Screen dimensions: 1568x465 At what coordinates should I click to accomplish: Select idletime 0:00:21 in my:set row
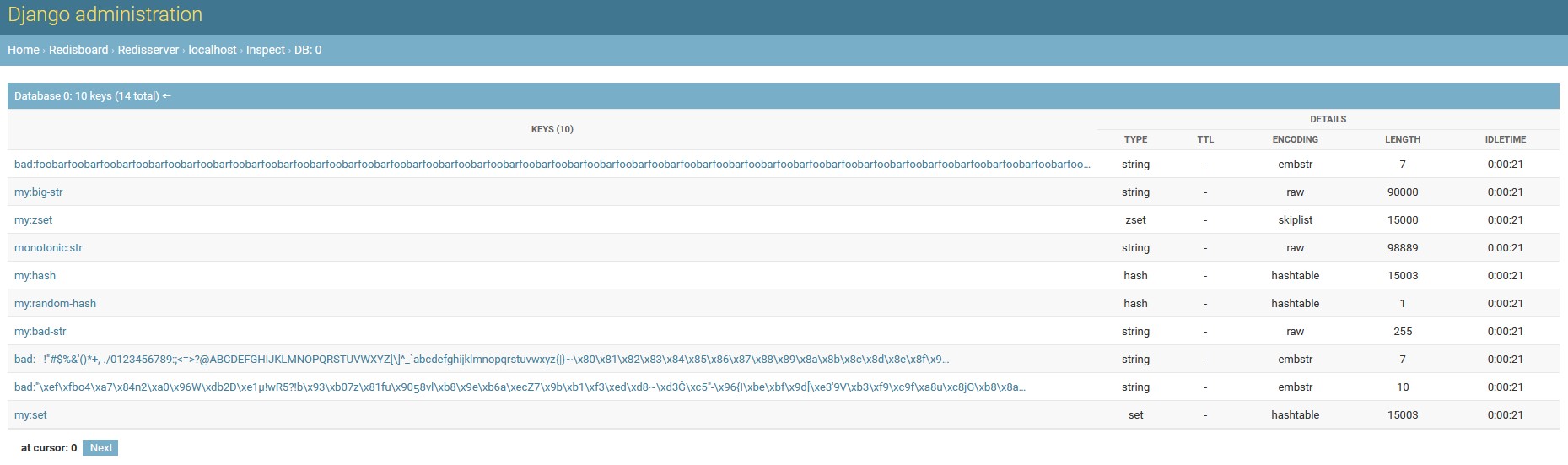pyautogui.click(x=1506, y=414)
